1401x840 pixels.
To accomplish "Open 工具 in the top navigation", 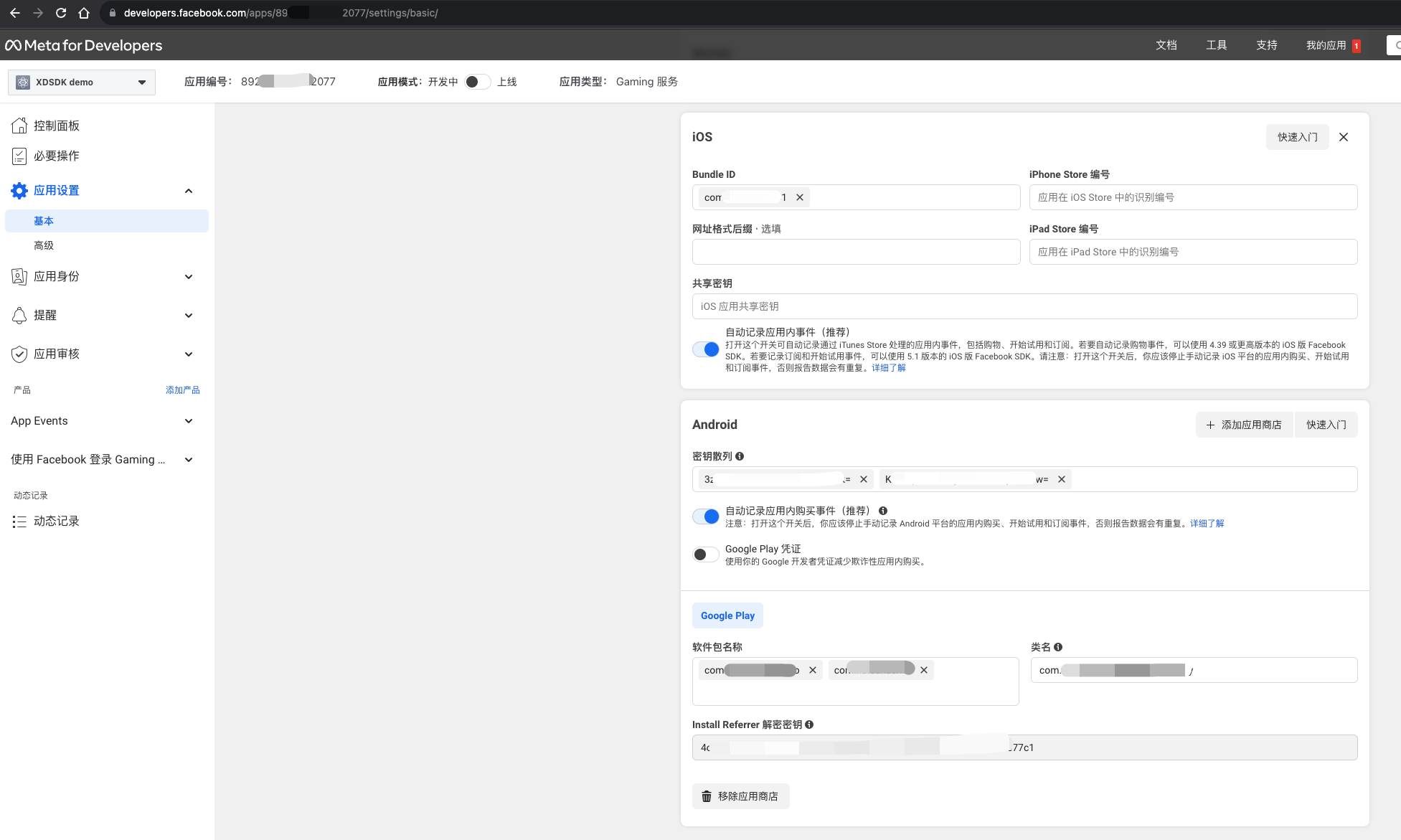I will point(1217,45).
